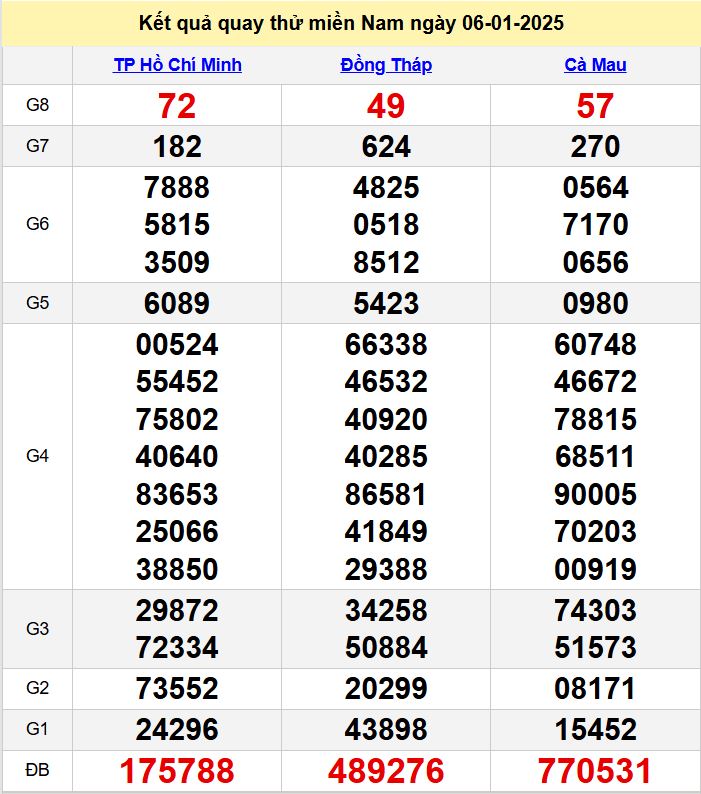Click G6 number 4825

386,187
